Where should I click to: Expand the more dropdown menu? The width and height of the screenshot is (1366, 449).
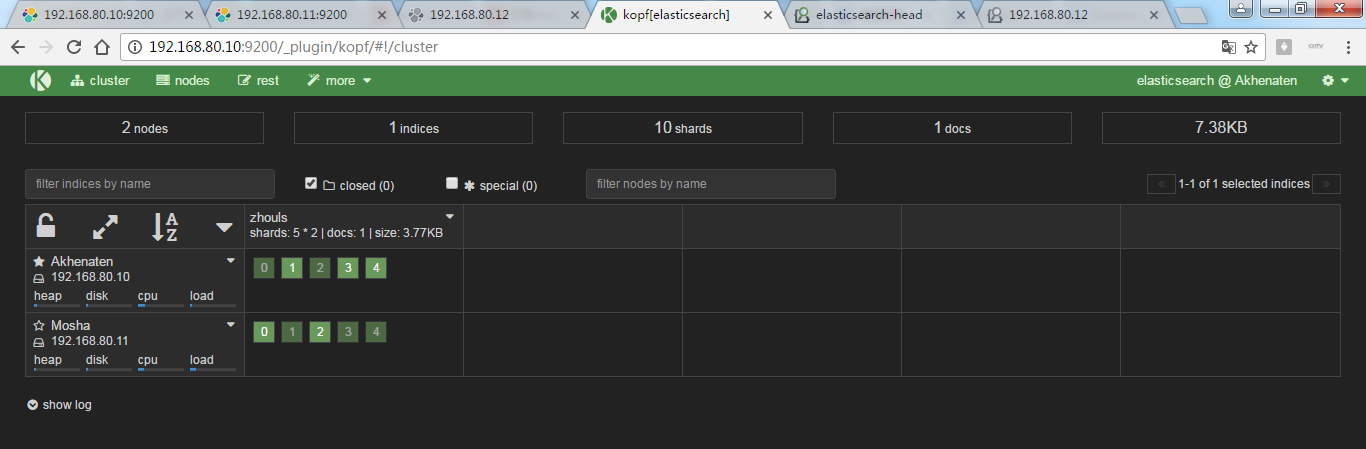tap(339, 81)
